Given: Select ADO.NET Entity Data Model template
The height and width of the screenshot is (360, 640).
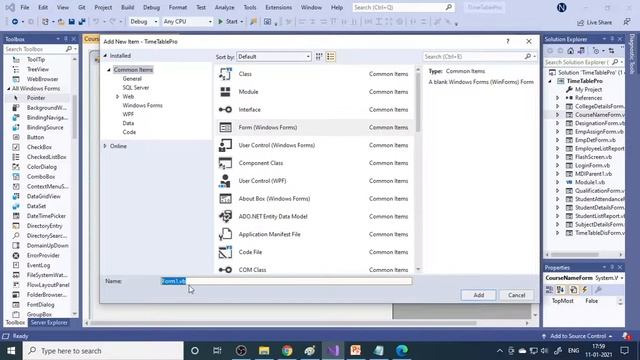Looking at the screenshot, I should tap(314, 216).
